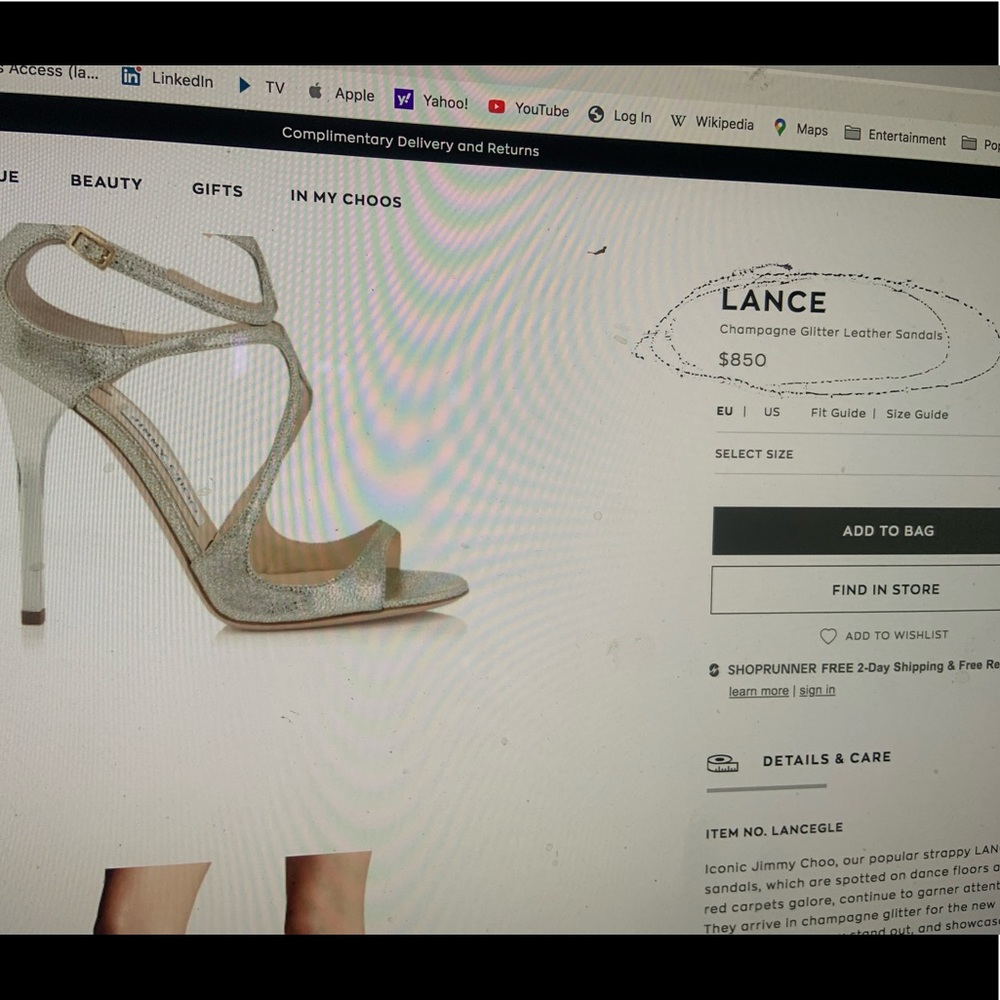Click Complimentary Delivery and Returns banner
1000x1000 pixels.
coord(410,142)
